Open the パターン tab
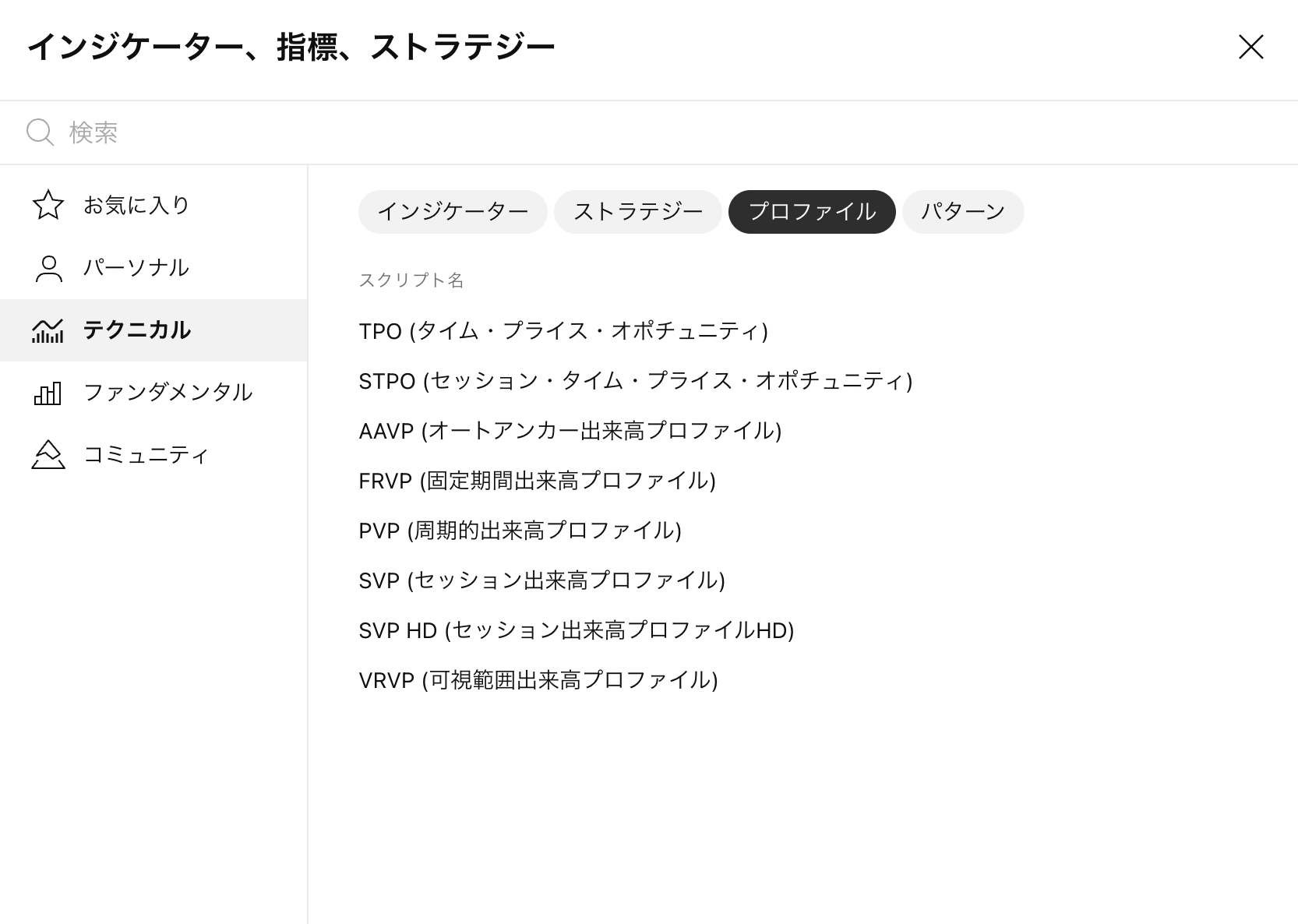Screen dimensions: 1298x924 963,212
